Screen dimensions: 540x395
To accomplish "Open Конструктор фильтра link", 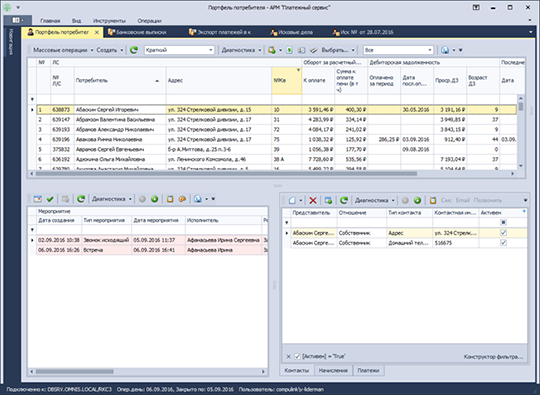I will [x=493, y=357].
